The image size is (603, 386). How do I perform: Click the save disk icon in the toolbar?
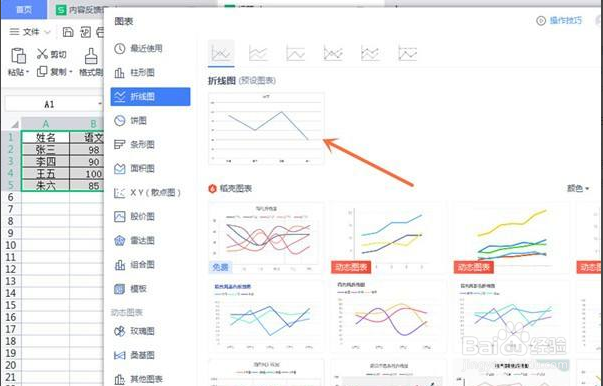tap(68, 32)
